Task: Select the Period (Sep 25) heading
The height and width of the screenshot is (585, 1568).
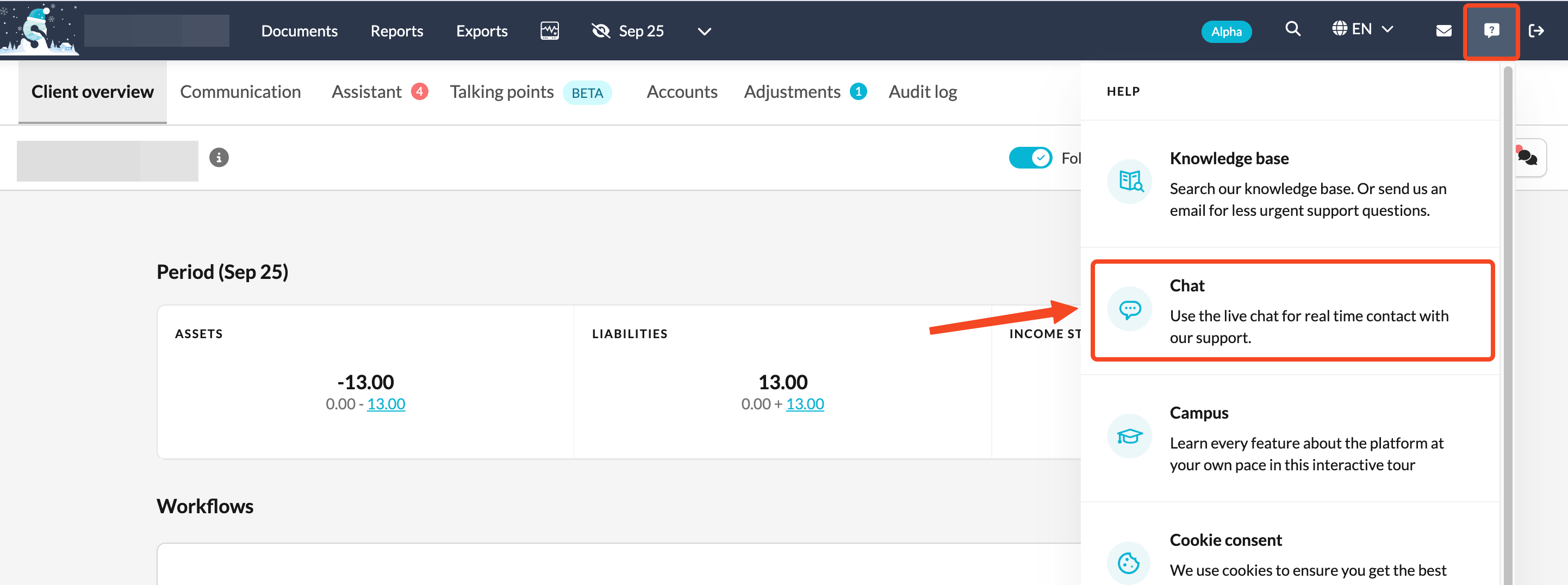Action: [x=222, y=271]
